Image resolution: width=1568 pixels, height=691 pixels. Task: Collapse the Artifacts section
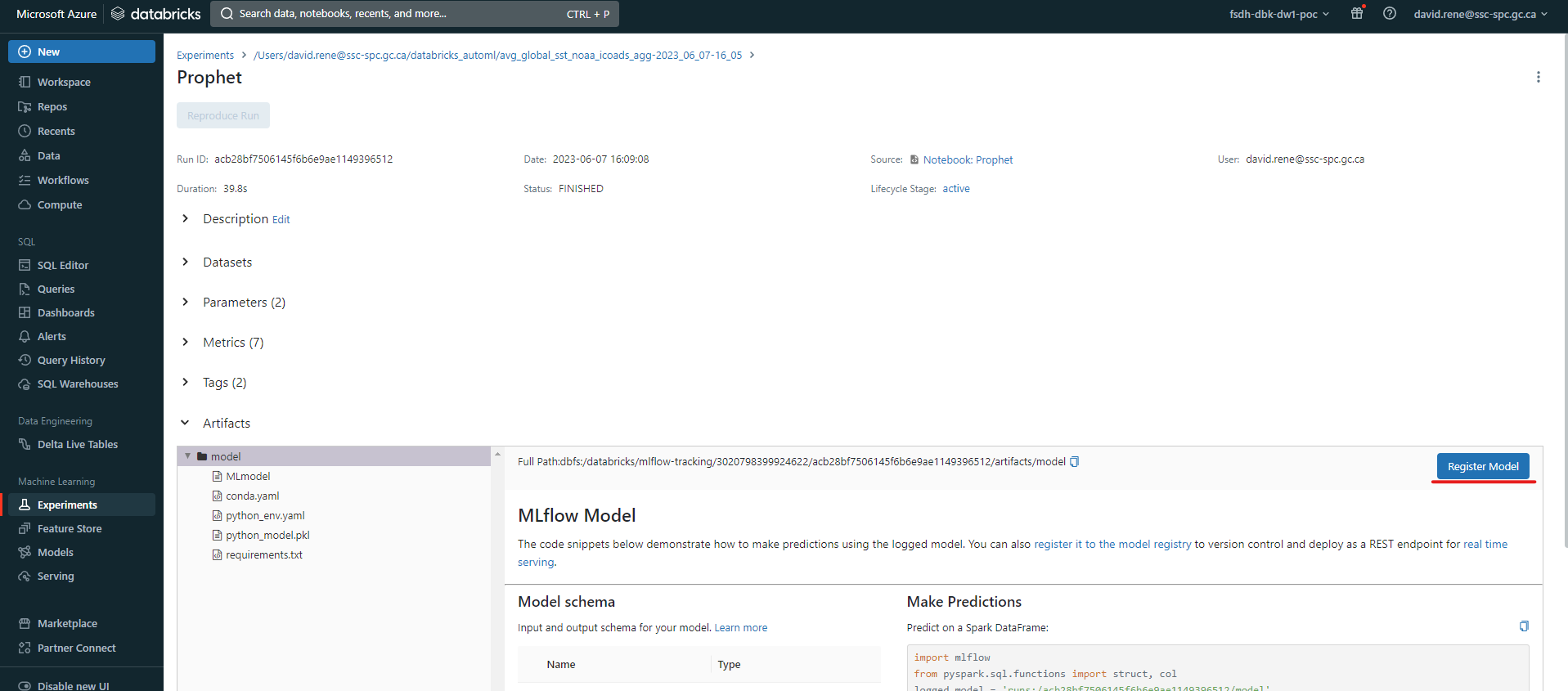(x=186, y=424)
